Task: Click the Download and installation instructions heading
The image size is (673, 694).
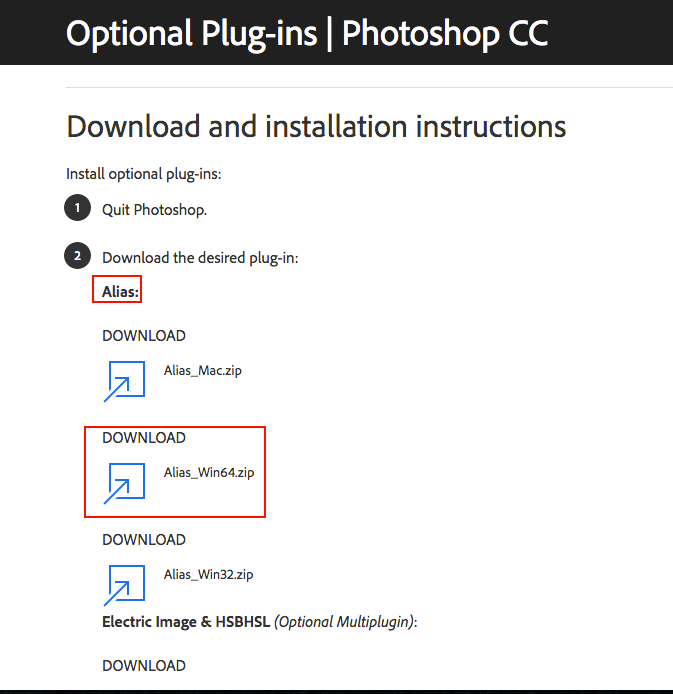Action: [x=316, y=127]
